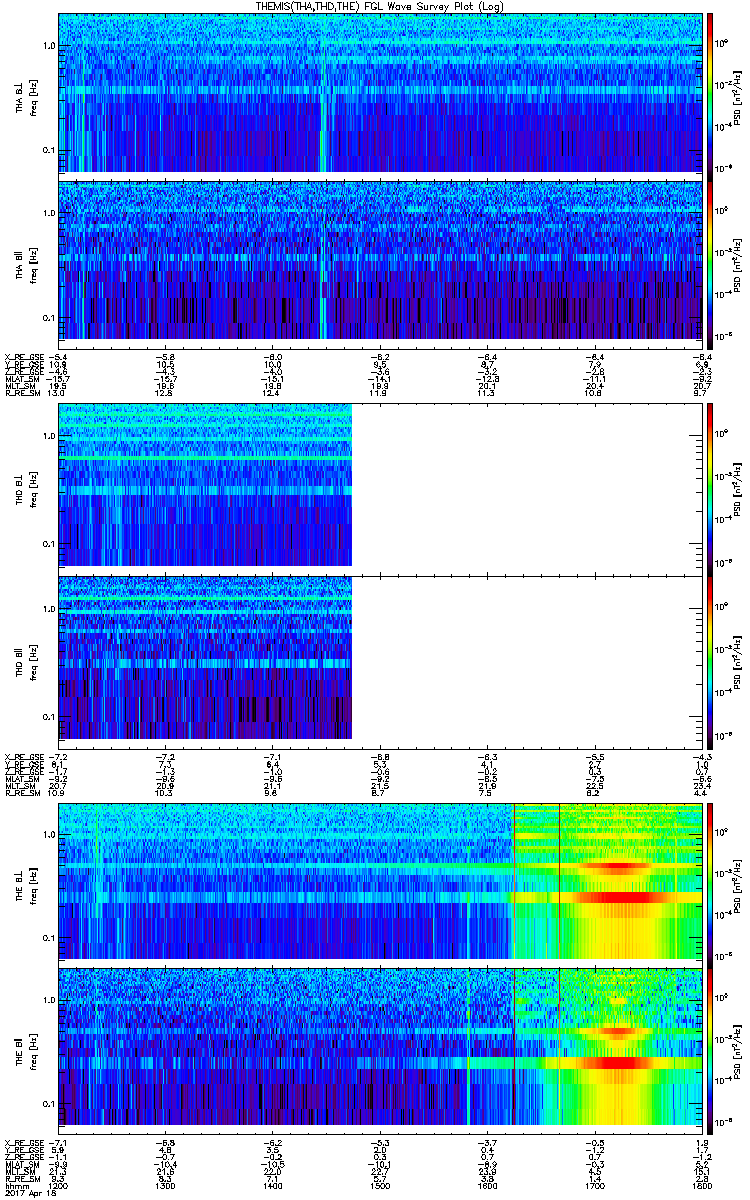Image resolution: width=750 pixels, height=1200 pixels.
Task: Click the 1200 time label on the bottom axis
Action: 59,1186
